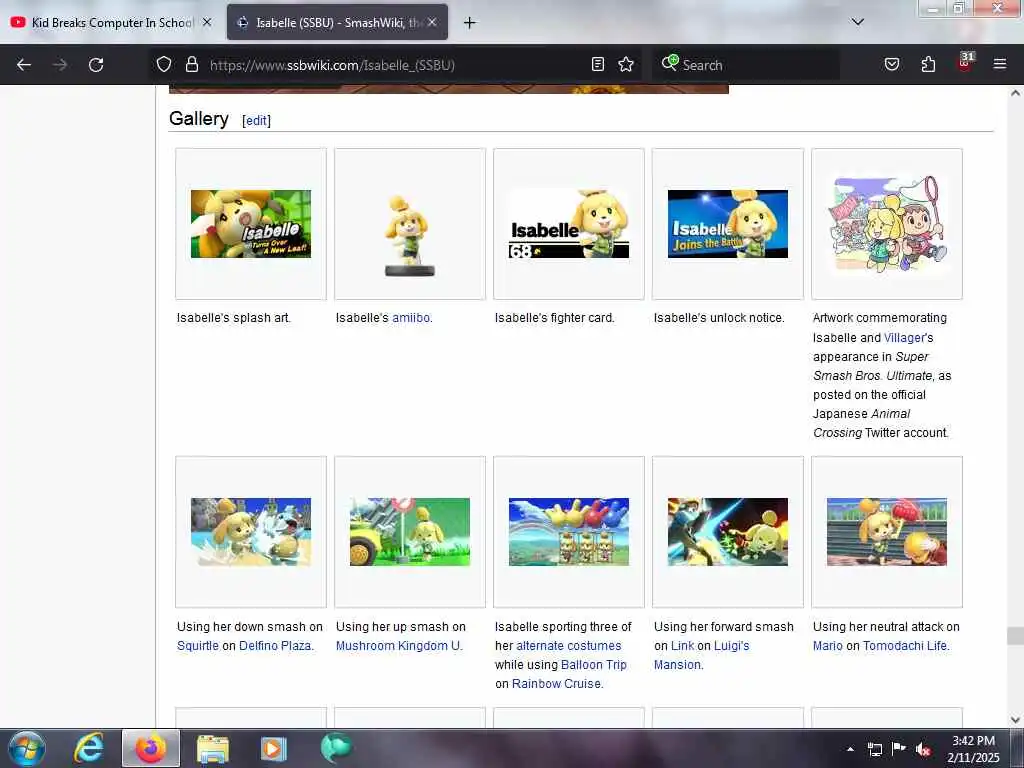Screen dimensions: 1024x768
Task: Select the Isabelle (SSBU) SmashWiki tab
Action: click(337, 22)
